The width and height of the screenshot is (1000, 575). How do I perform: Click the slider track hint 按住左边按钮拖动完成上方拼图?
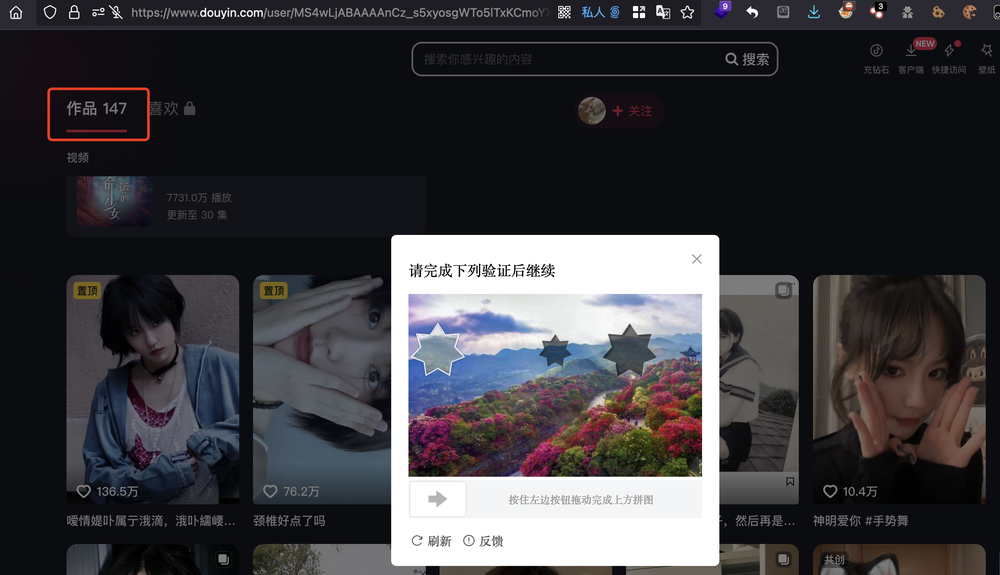[x=580, y=500]
